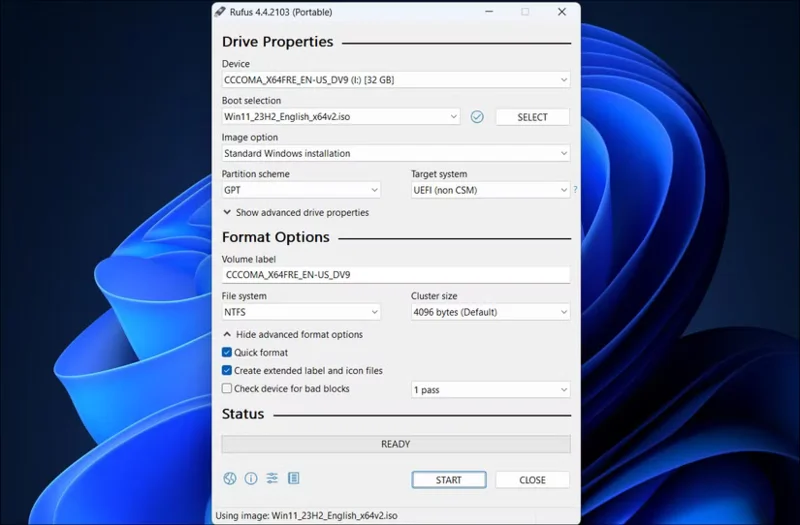Click the SELECT button
The height and width of the screenshot is (525, 800).
(532, 117)
